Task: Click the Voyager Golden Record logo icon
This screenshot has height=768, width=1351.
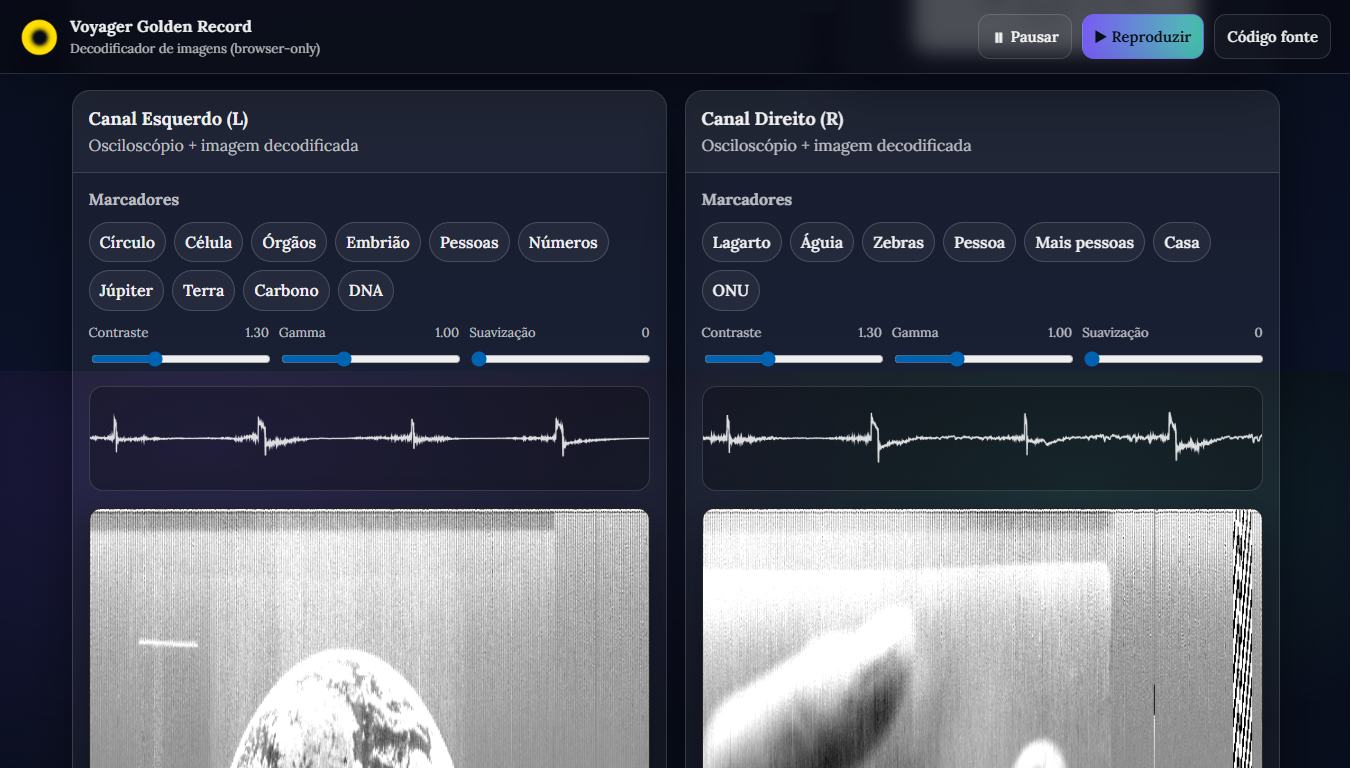Action: click(x=39, y=37)
